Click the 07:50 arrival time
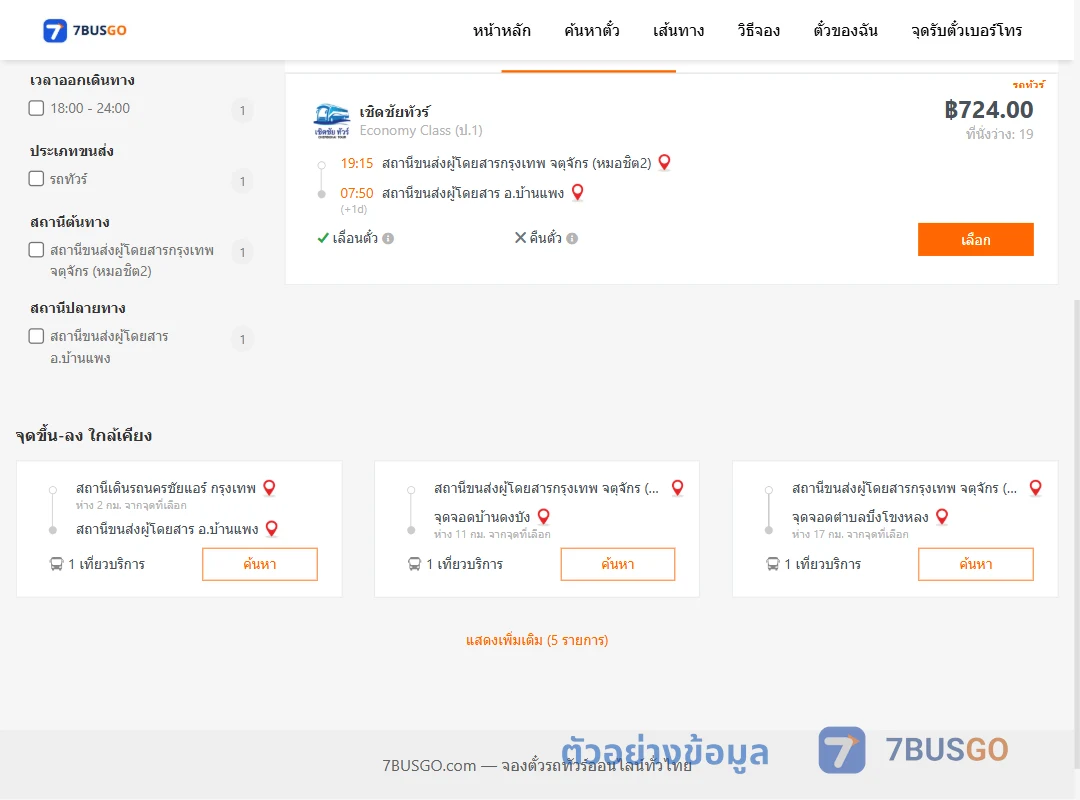 [356, 194]
